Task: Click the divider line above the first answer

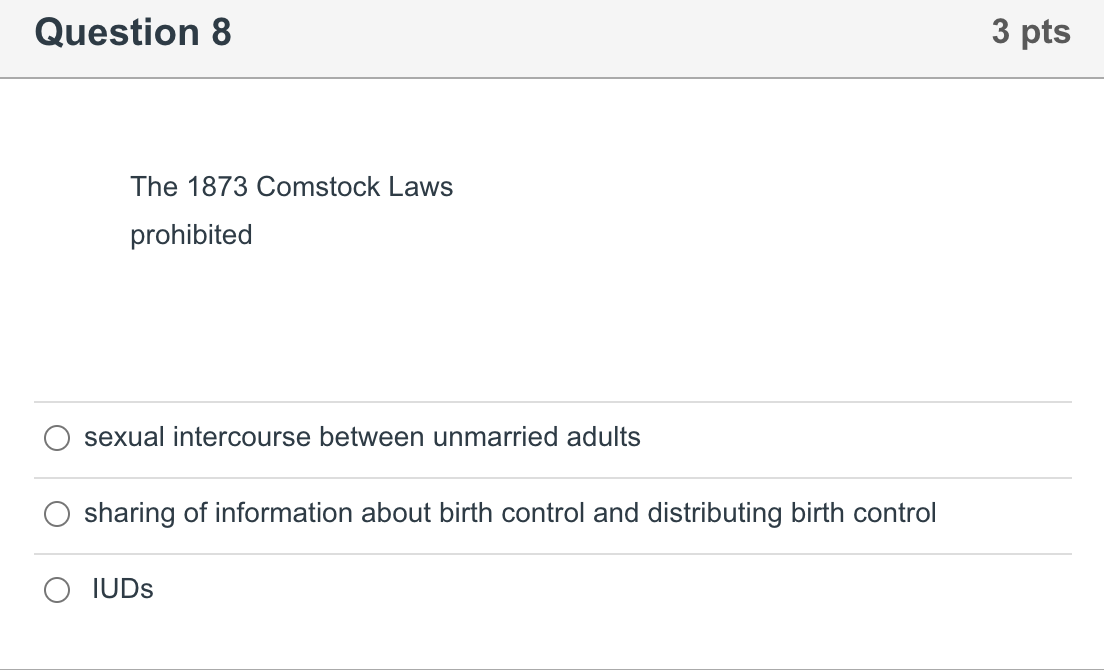Action: pyautogui.click(x=550, y=400)
